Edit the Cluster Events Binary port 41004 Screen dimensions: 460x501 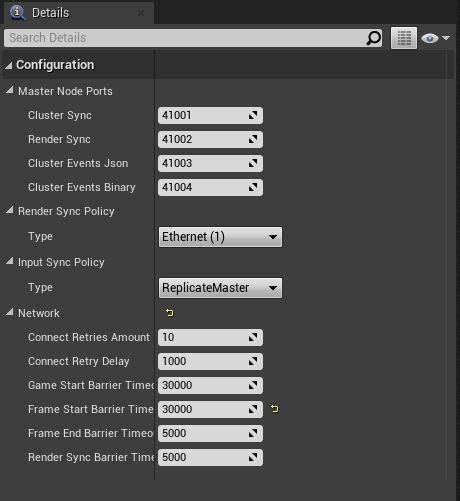(210, 187)
